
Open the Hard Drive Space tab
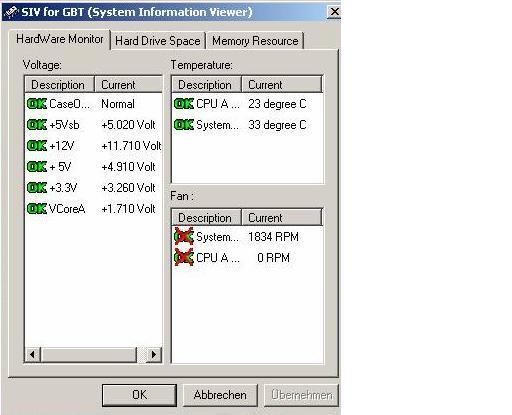pyautogui.click(x=158, y=41)
